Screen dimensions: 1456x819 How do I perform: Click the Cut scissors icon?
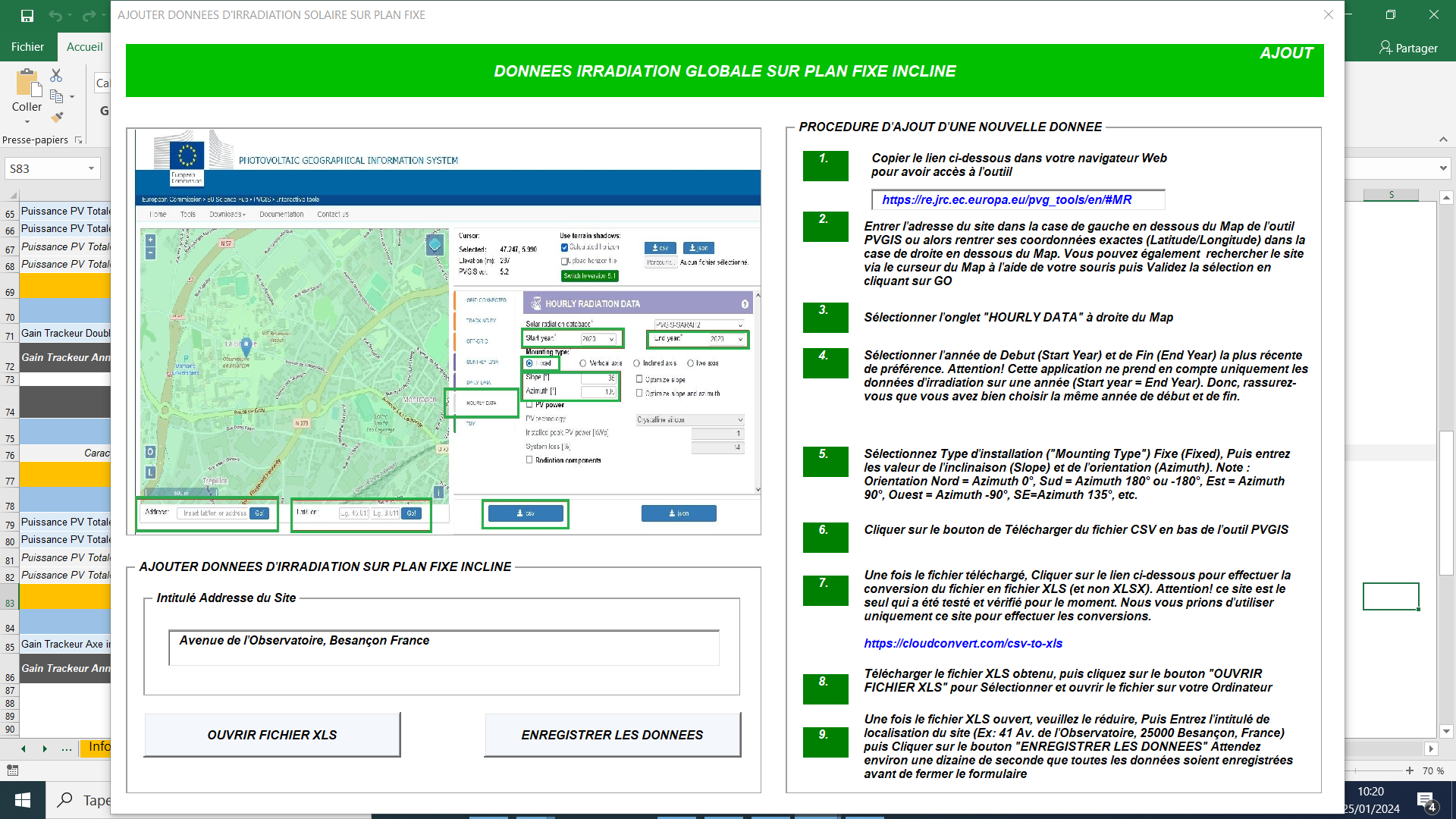(56, 75)
